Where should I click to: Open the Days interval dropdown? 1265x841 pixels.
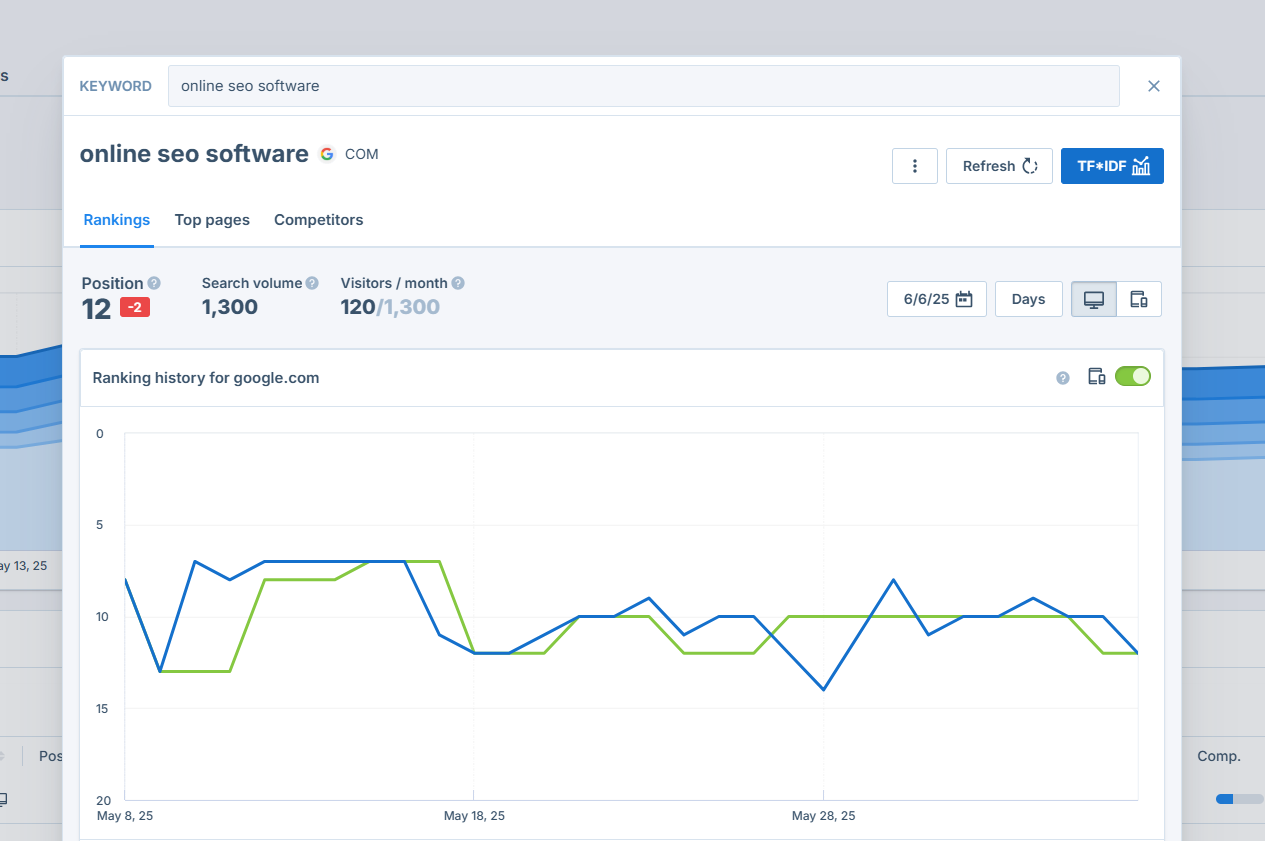click(1028, 299)
